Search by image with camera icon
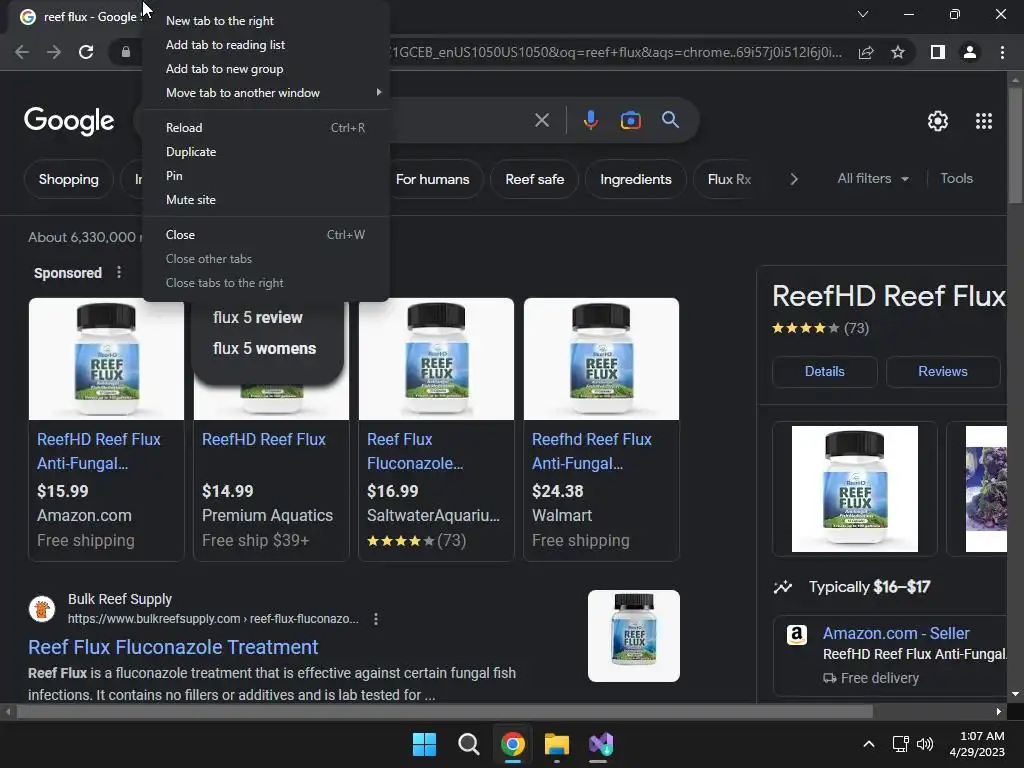1024x768 pixels. pos(630,120)
